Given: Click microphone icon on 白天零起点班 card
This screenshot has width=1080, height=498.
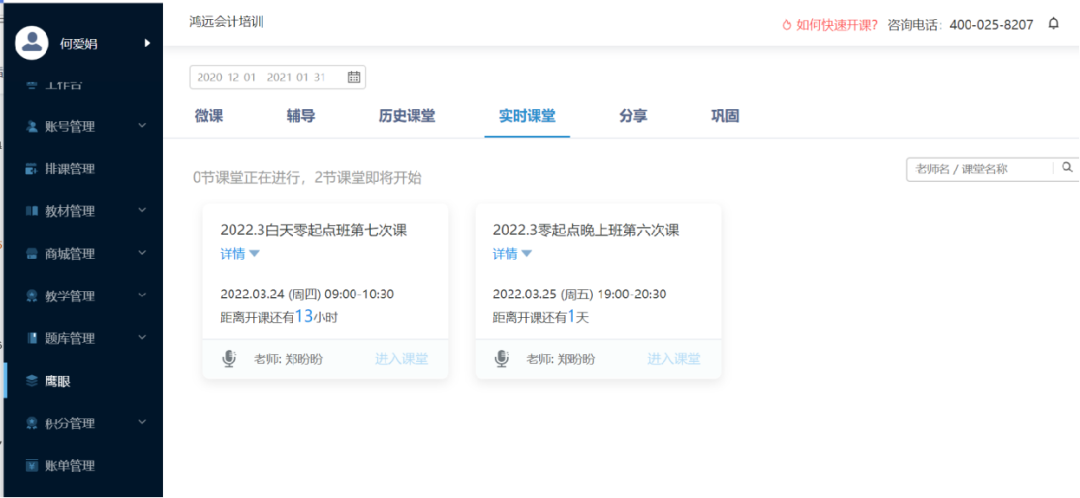Looking at the screenshot, I should click(229, 359).
